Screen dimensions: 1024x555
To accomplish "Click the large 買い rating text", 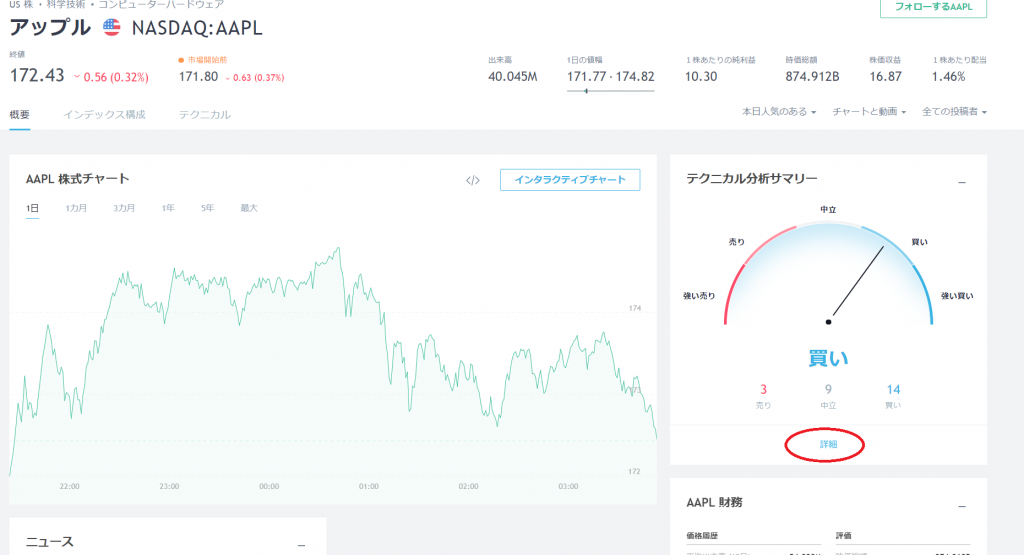I will [x=828, y=358].
